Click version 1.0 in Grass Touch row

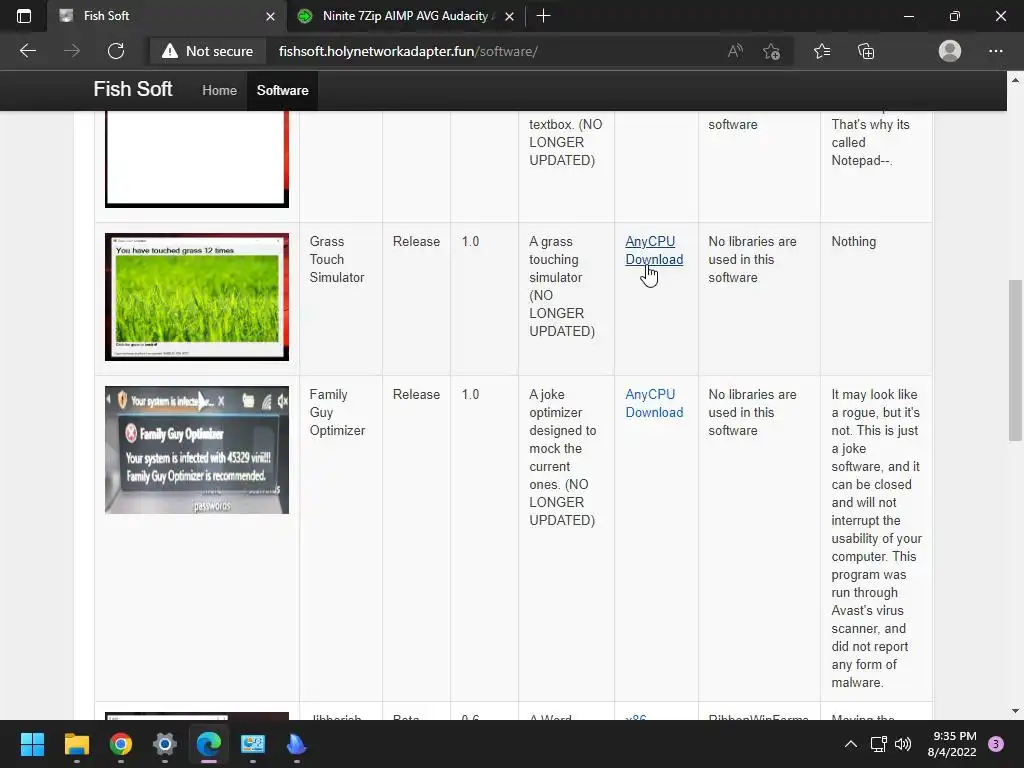coord(470,242)
